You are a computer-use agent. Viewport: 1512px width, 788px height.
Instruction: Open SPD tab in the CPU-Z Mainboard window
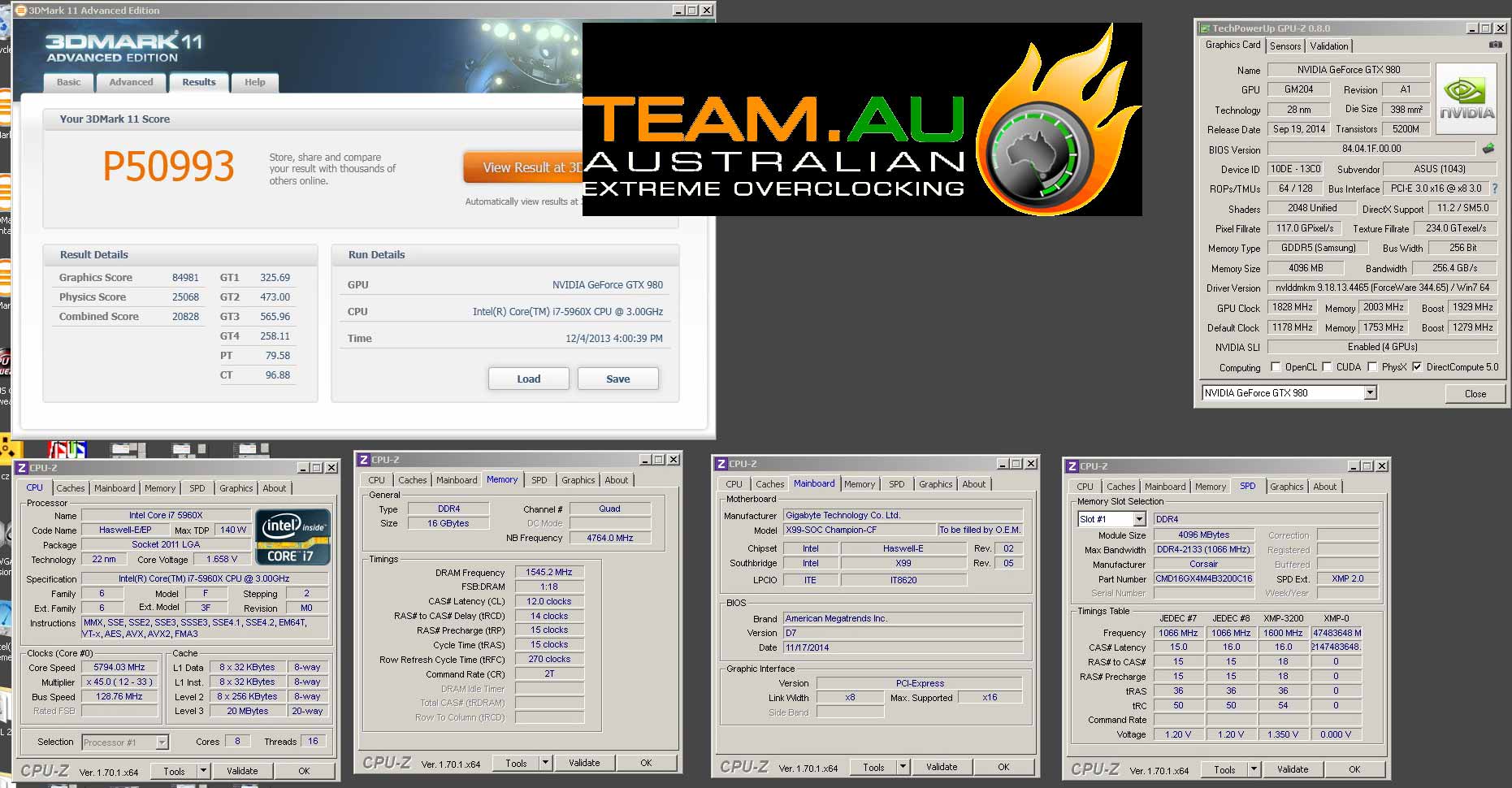click(896, 484)
